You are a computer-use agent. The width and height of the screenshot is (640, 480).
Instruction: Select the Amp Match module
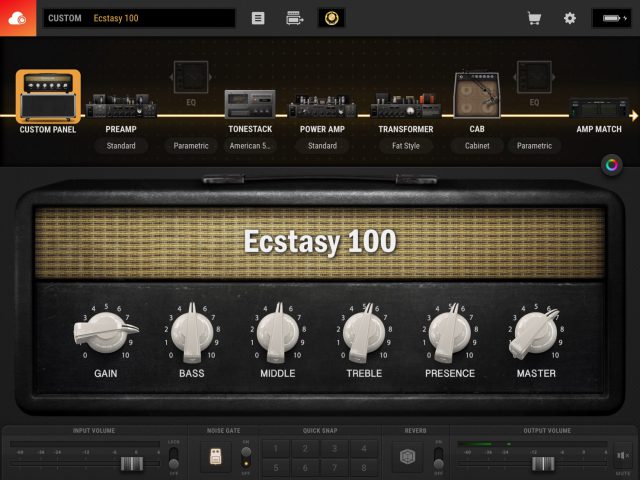pos(599,108)
